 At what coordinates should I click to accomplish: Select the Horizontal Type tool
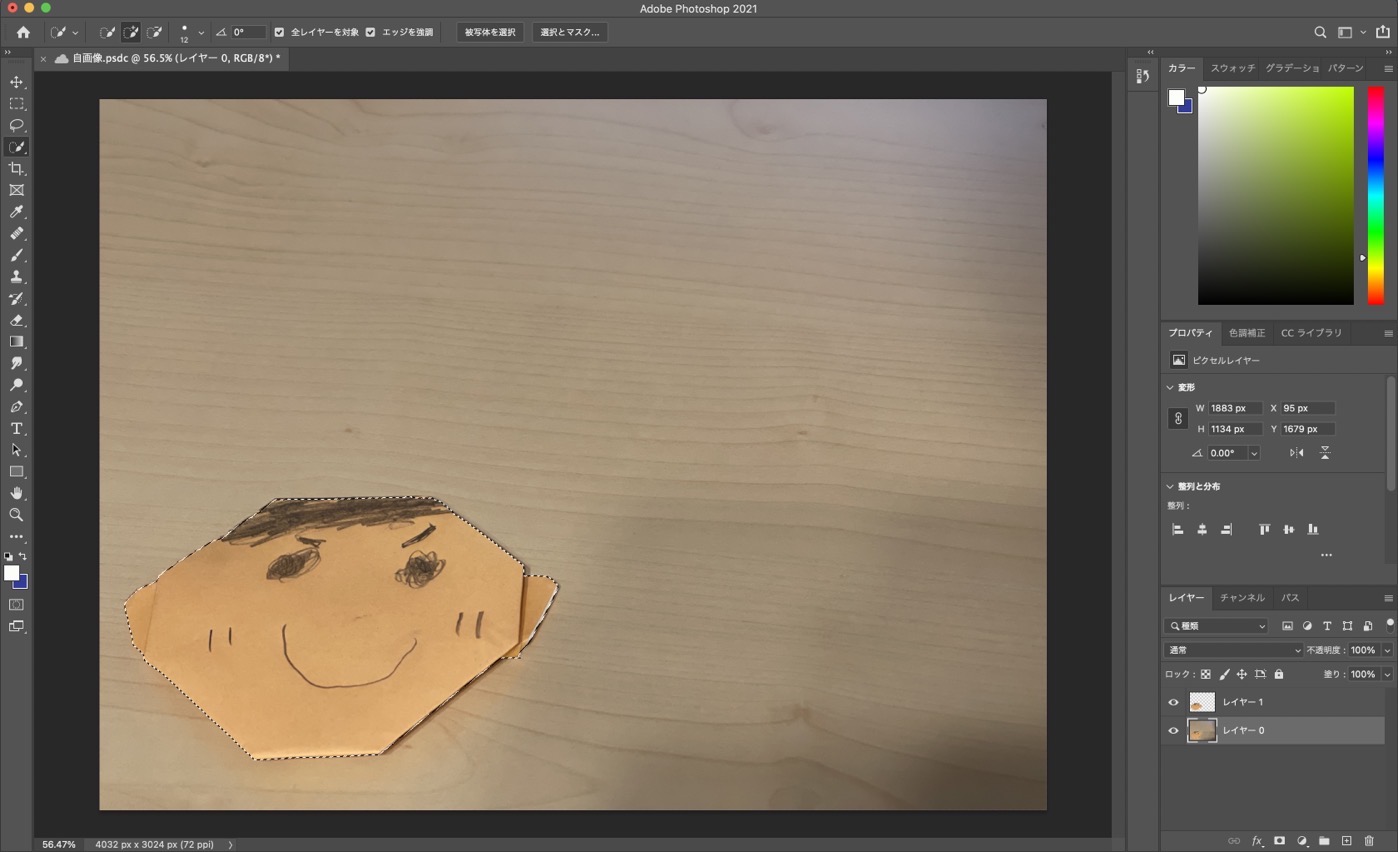tap(16, 429)
